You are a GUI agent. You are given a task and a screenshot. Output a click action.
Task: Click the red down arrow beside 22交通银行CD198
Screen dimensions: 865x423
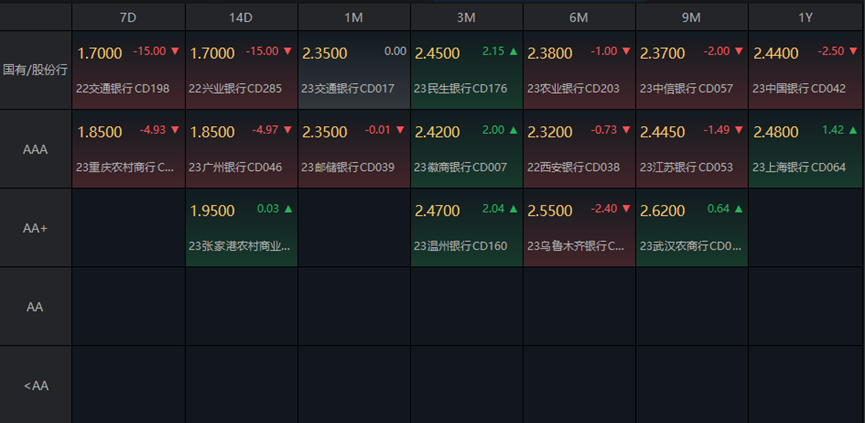coord(175,51)
